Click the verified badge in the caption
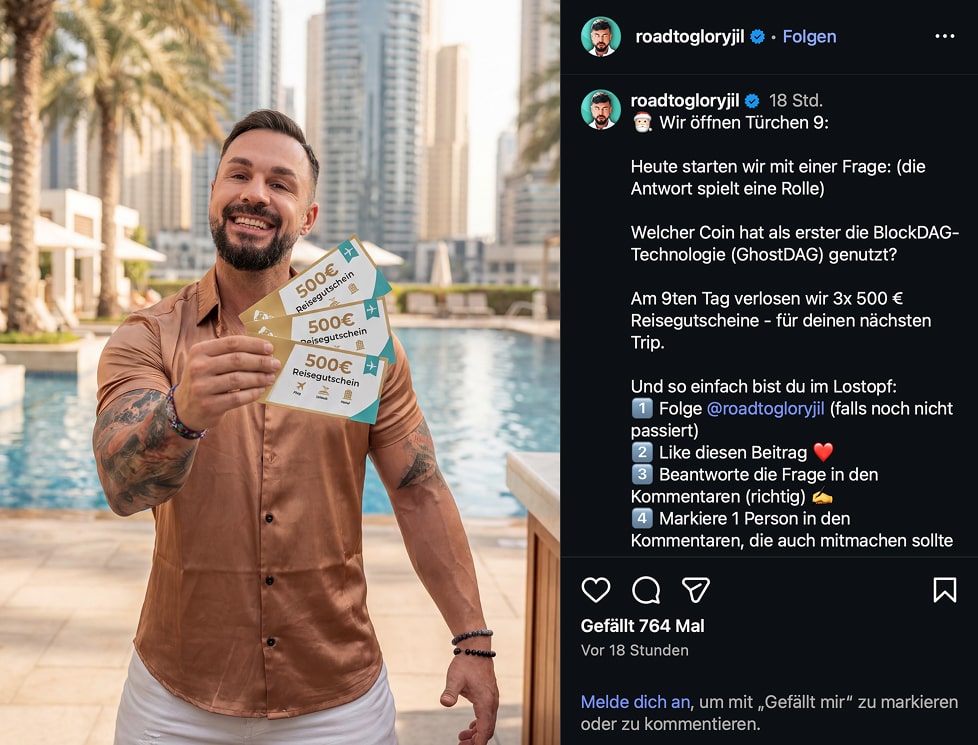This screenshot has height=745, width=978. click(x=752, y=100)
